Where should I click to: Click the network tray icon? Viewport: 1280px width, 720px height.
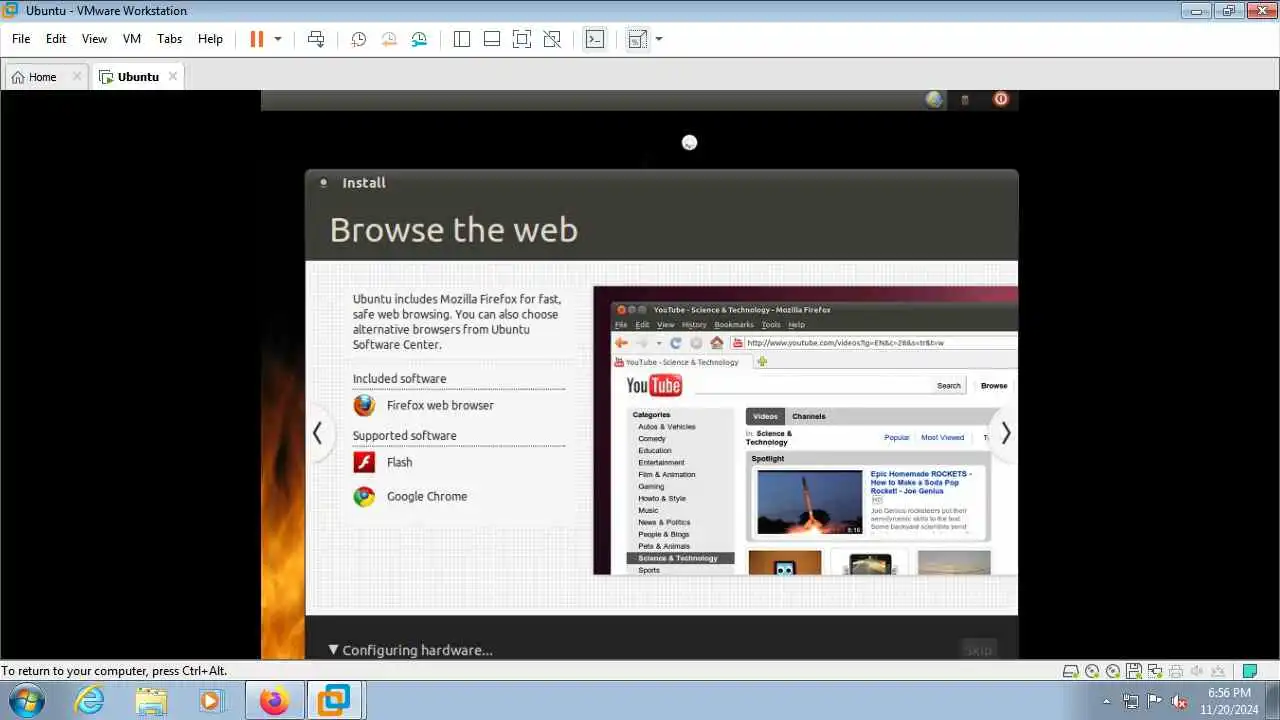click(x=1131, y=701)
